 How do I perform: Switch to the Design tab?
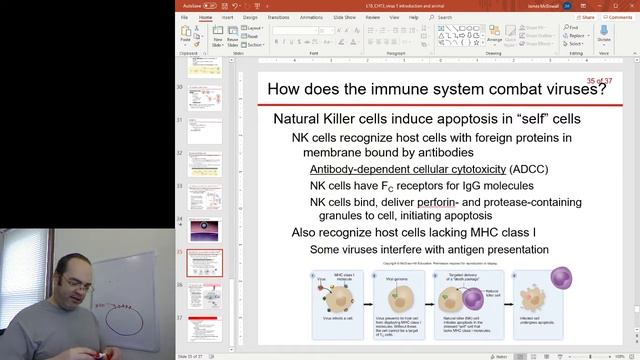point(250,18)
